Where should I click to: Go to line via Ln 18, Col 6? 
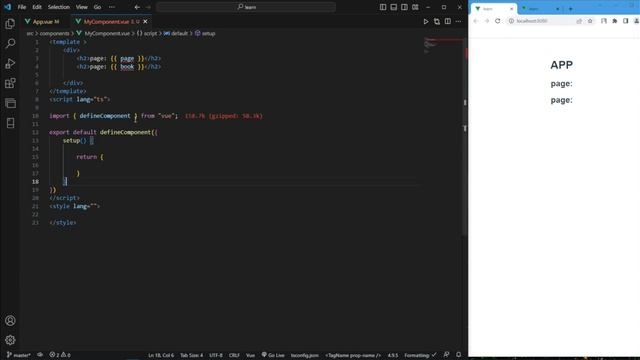(x=161, y=355)
